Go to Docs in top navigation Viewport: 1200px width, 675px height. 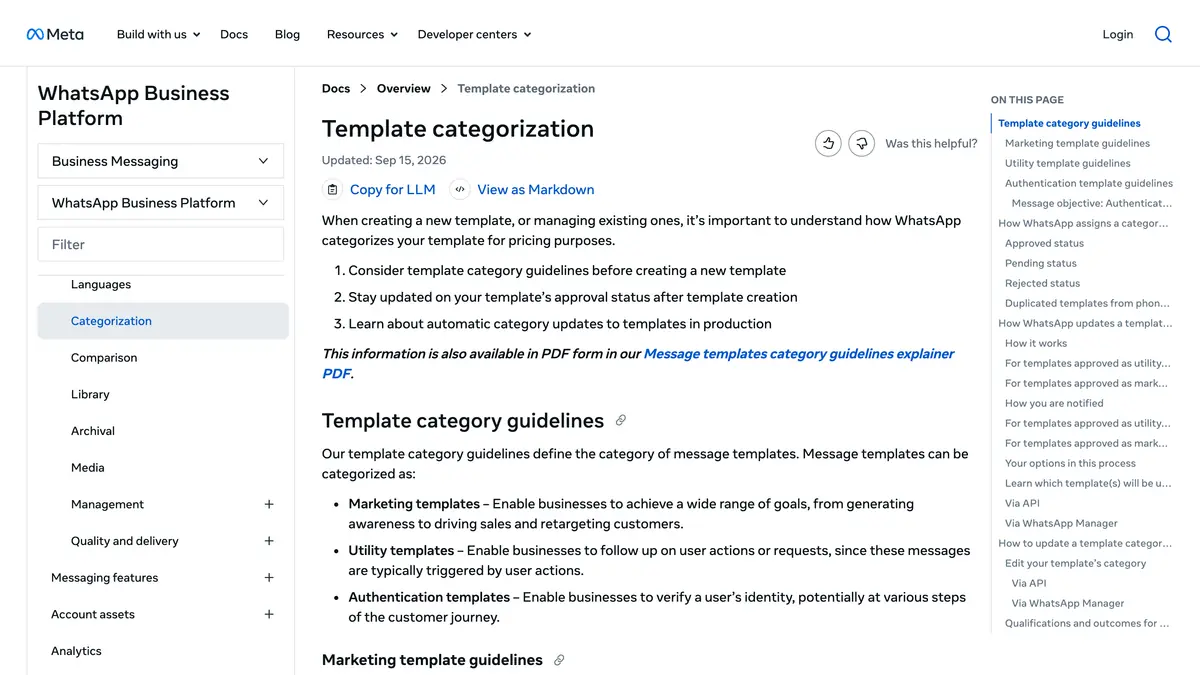(x=234, y=34)
